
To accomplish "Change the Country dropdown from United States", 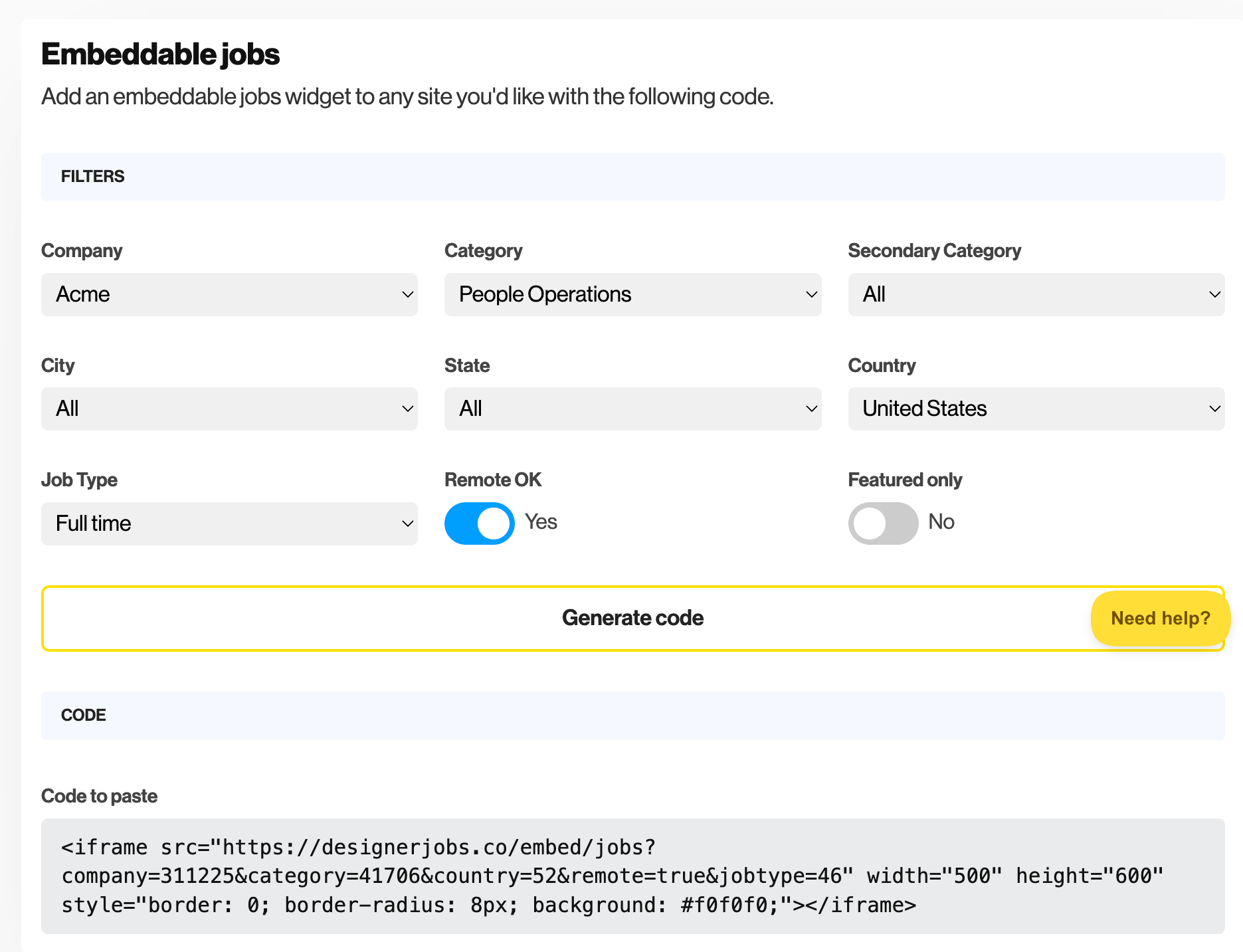I will tap(1035, 409).
